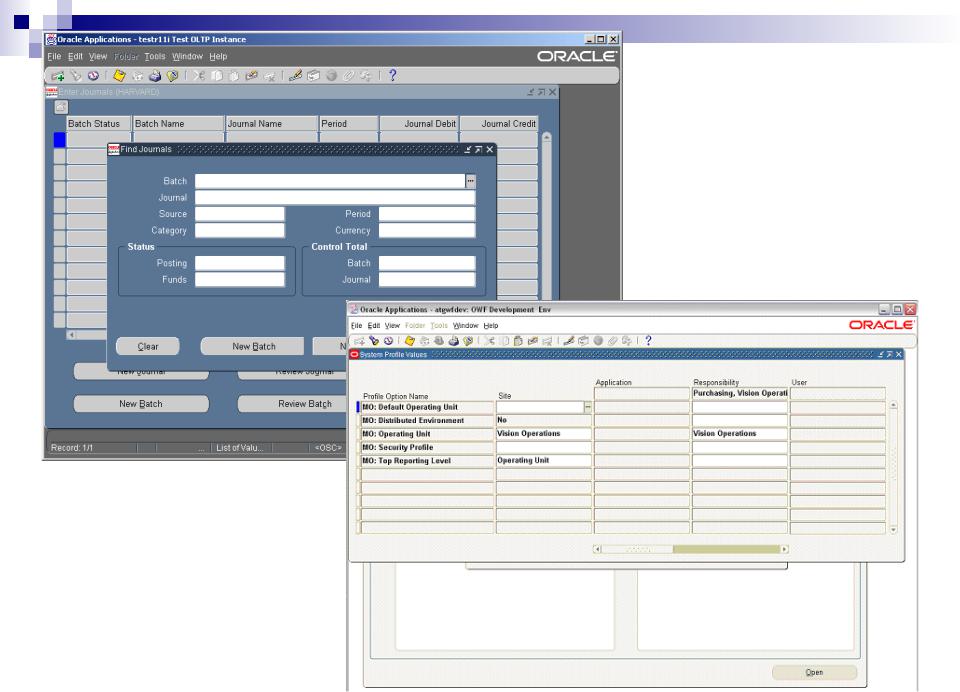This screenshot has height=692, width=960.
Task: Click Responsibility value 'Vision Operations' cell
Action: pos(740,434)
